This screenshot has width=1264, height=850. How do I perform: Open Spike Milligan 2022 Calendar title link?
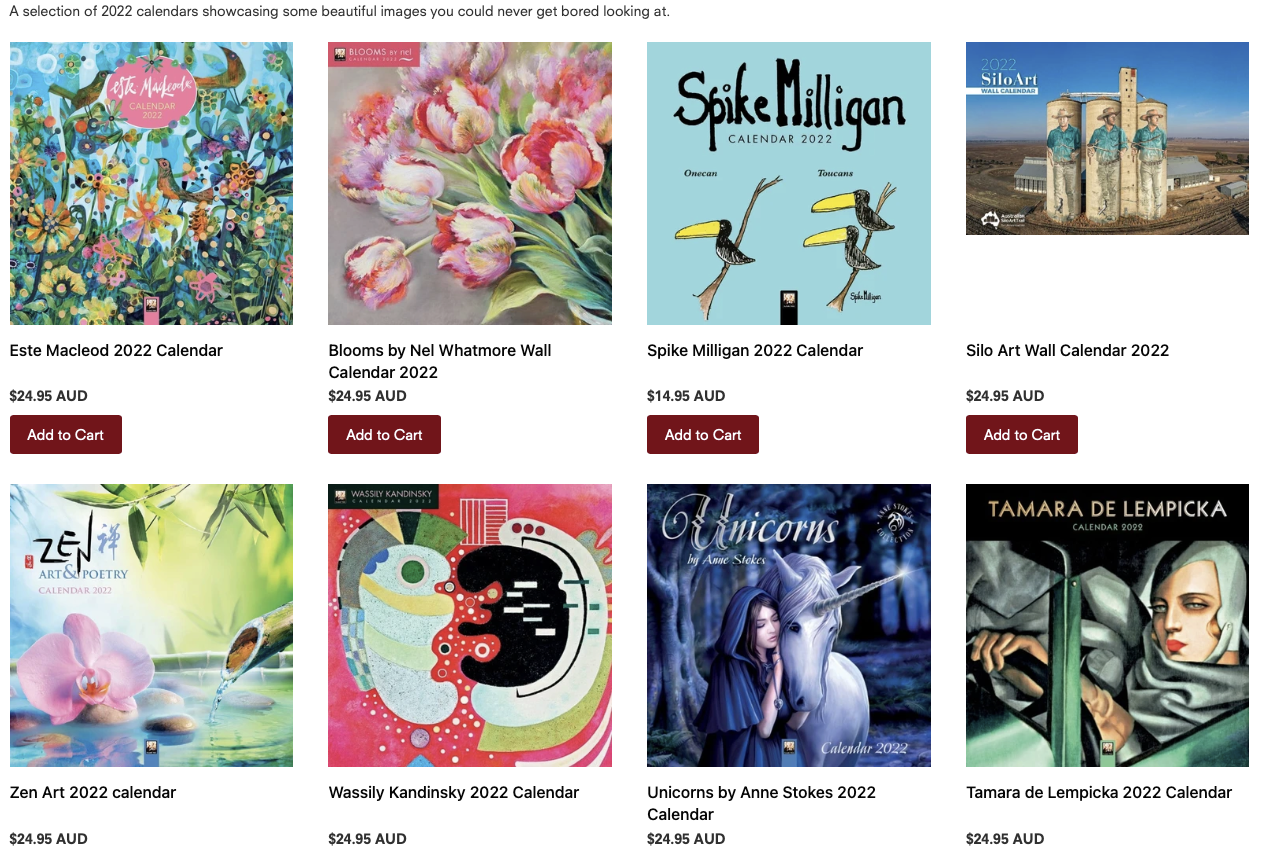point(755,350)
